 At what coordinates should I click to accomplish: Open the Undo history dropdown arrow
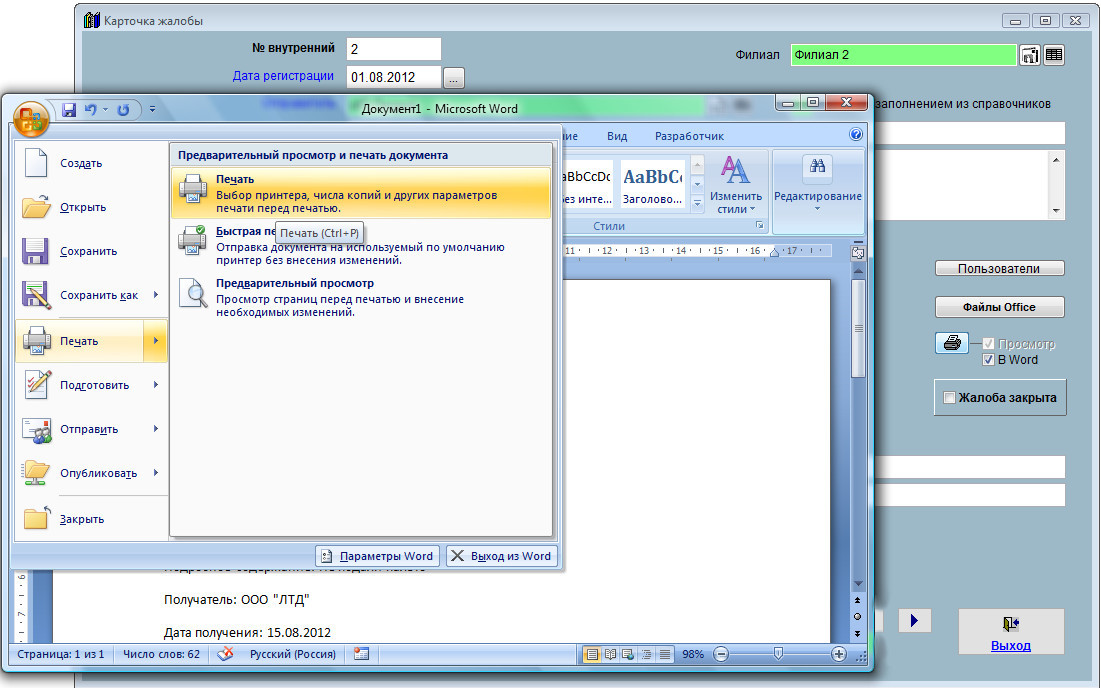click(x=105, y=110)
